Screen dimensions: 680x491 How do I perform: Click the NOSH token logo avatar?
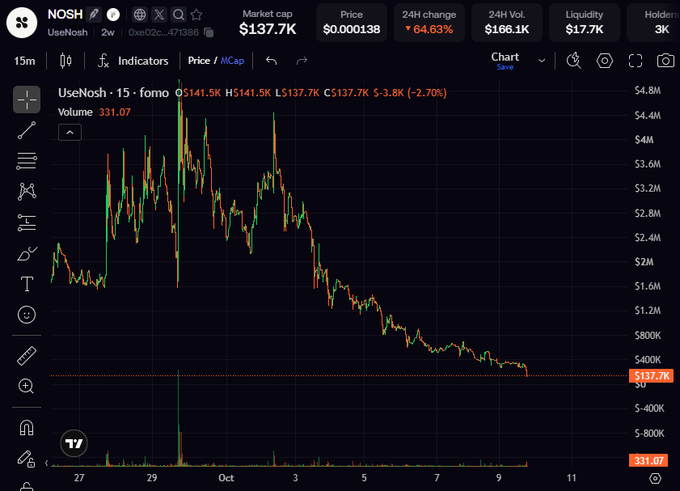click(22, 23)
